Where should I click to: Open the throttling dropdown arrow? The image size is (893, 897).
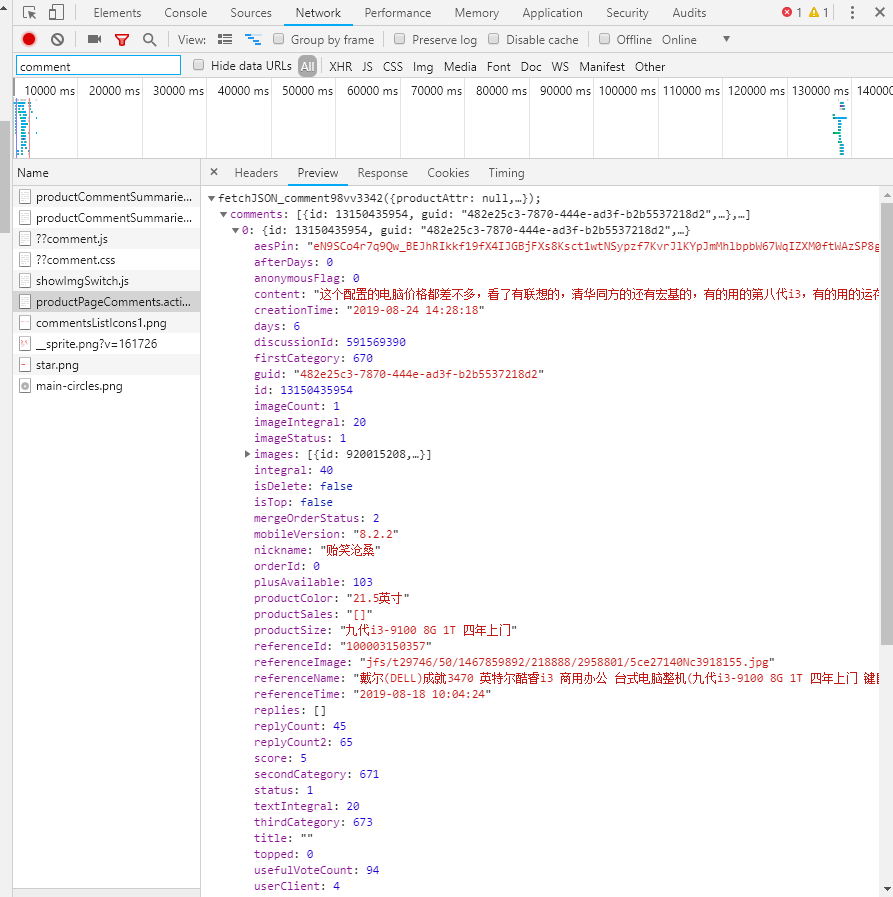pos(727,39)
